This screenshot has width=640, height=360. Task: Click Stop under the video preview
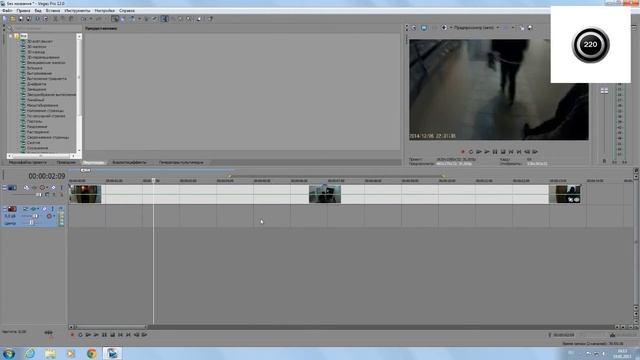(503, 152)
